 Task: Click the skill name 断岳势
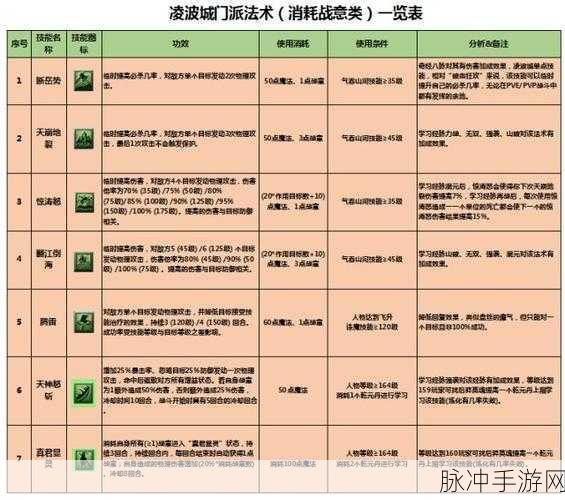point(49,81)
